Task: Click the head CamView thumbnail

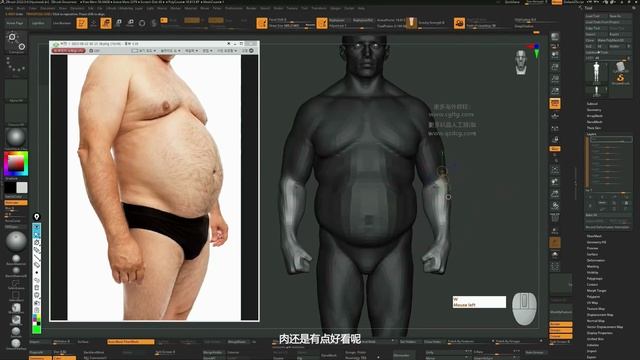Action: coord(520,62)
